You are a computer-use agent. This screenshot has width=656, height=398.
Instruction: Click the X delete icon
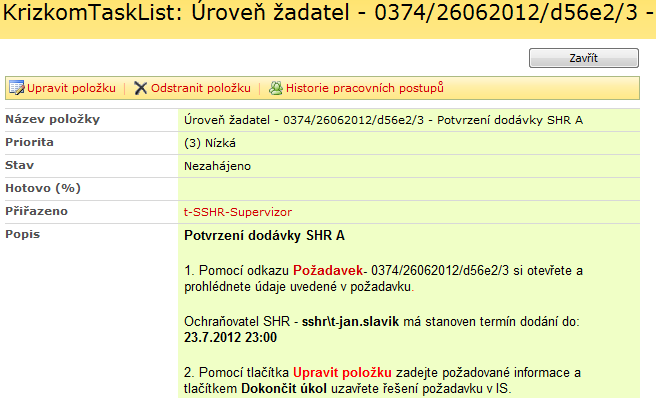(141, 88)
